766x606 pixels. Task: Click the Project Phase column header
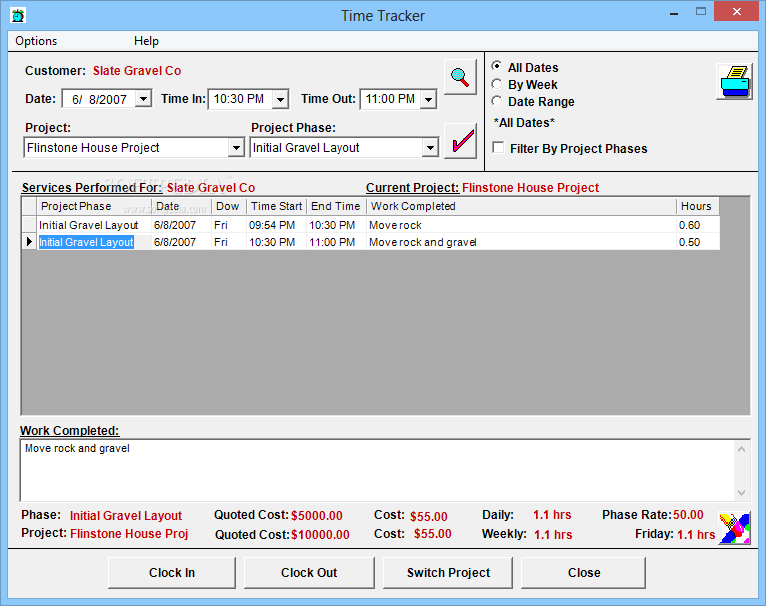coord(94,206)
